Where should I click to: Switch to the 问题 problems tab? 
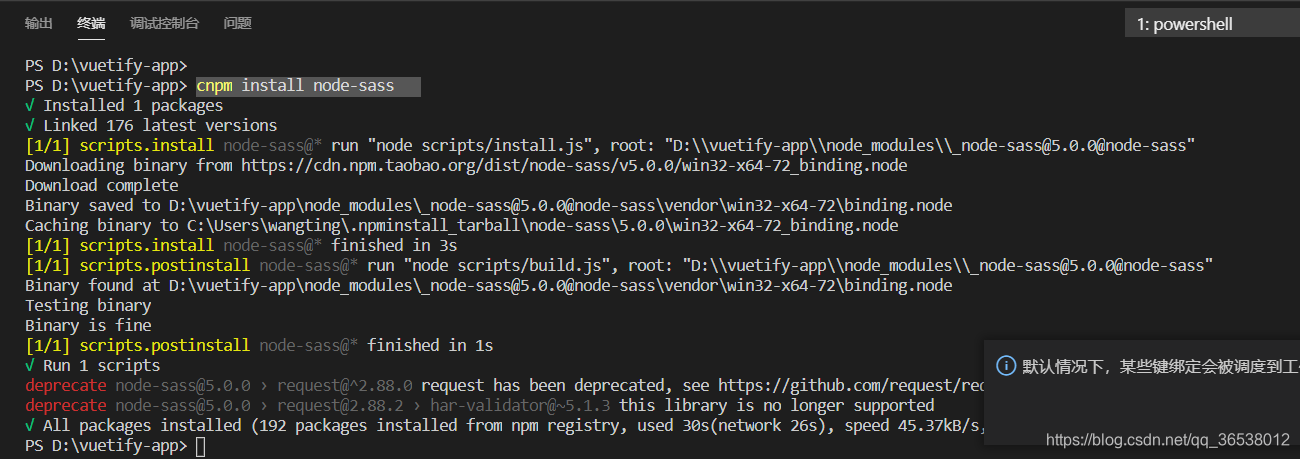pos(238,23)
